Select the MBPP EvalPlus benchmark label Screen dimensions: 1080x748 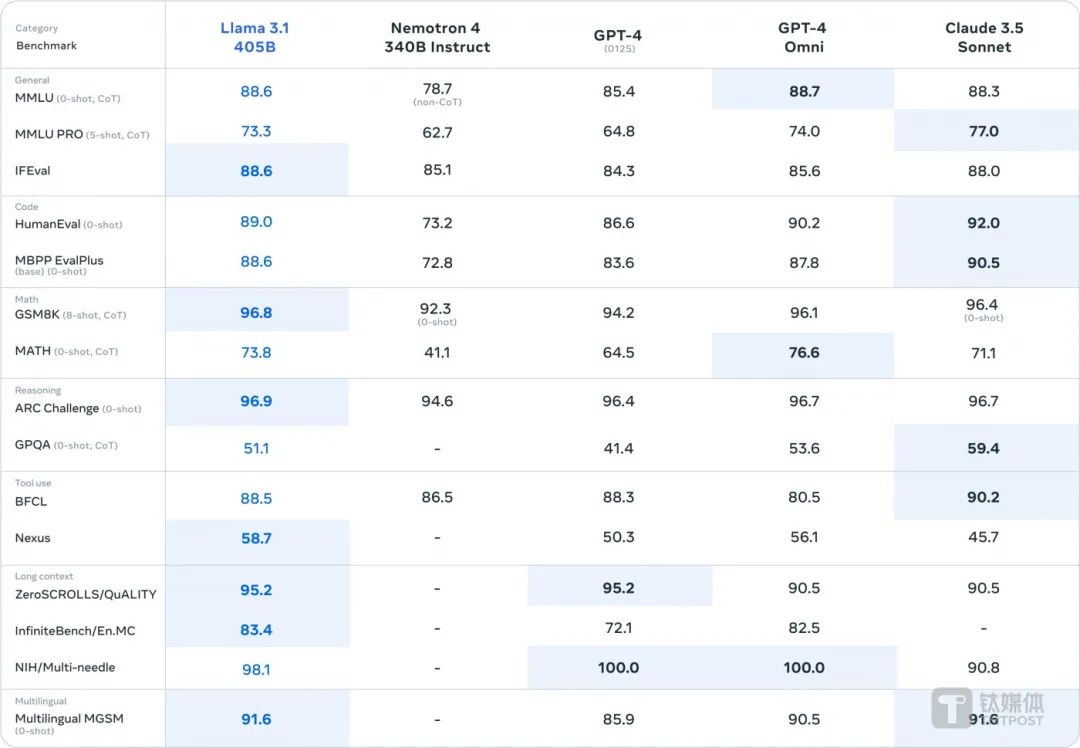[x=59, y=261]
